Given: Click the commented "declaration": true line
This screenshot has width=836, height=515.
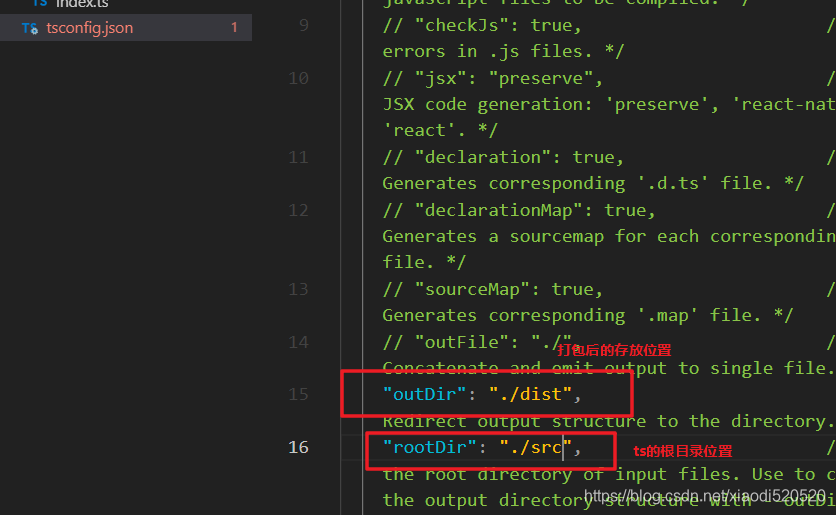Looking at the screenshot, I should (x=503, y=157).
